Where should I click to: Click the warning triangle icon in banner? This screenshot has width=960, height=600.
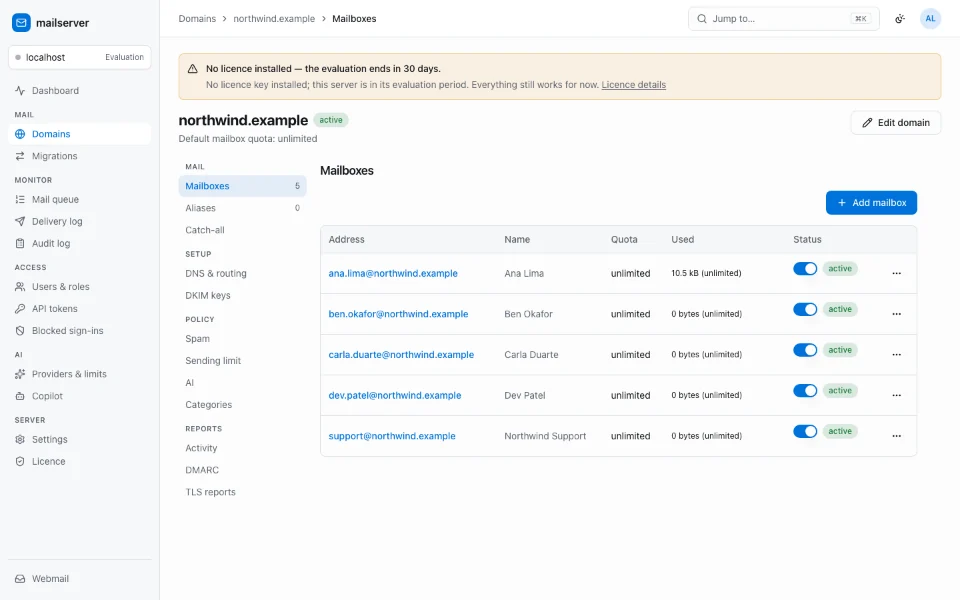click(x=192, y=69)
